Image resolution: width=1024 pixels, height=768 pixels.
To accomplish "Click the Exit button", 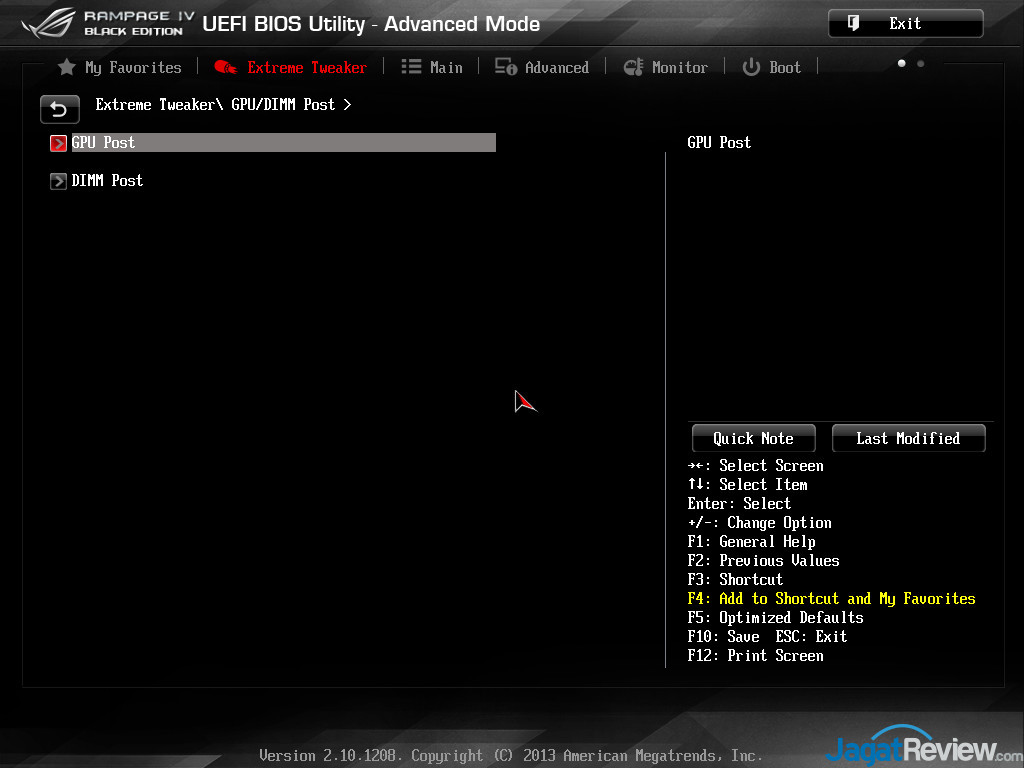I will click(x=905, y=24).
